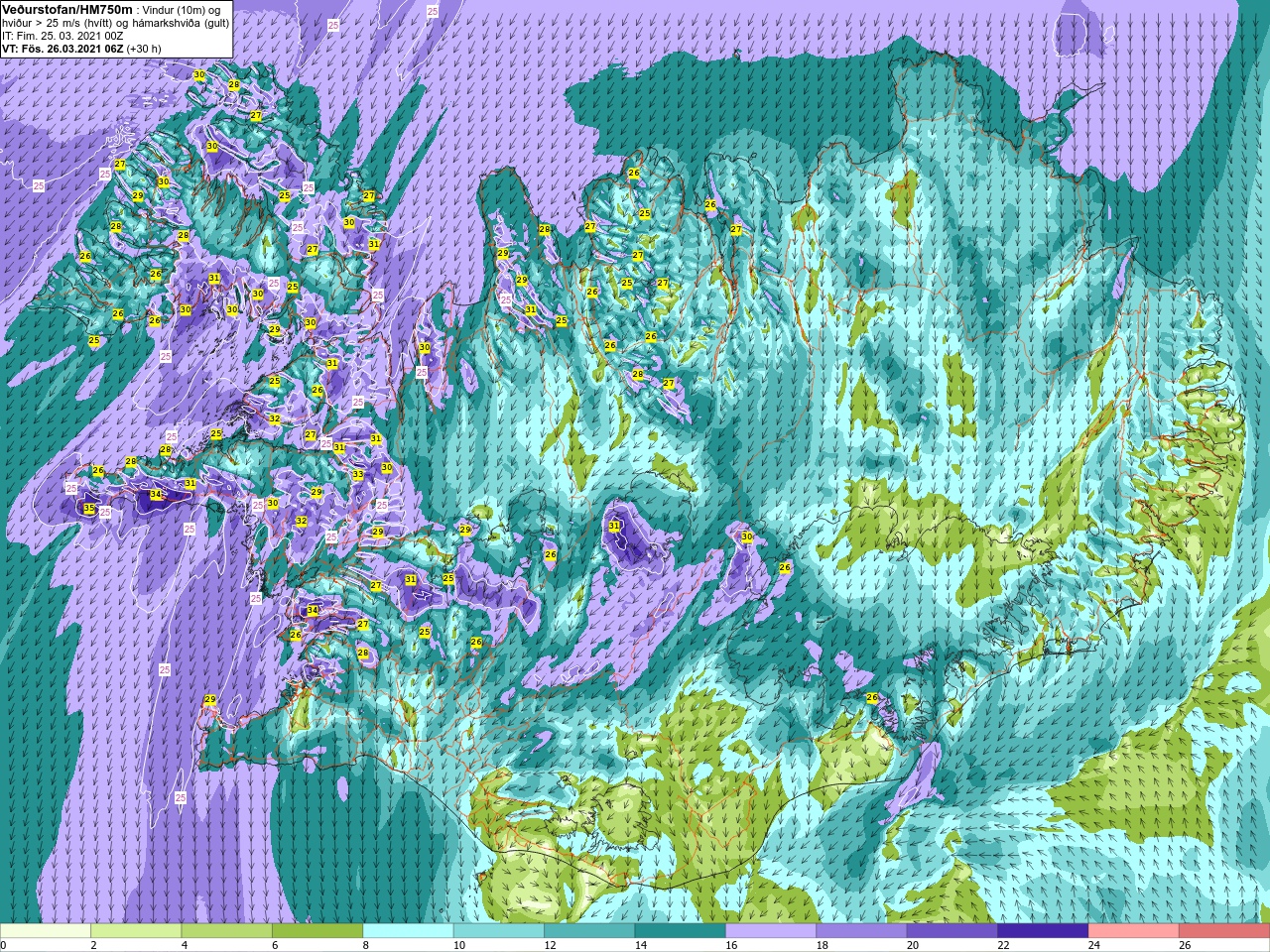This screenshot has height=952, width=1270.
Task: Click the legend scale label '10'
Action: (459, 945)
